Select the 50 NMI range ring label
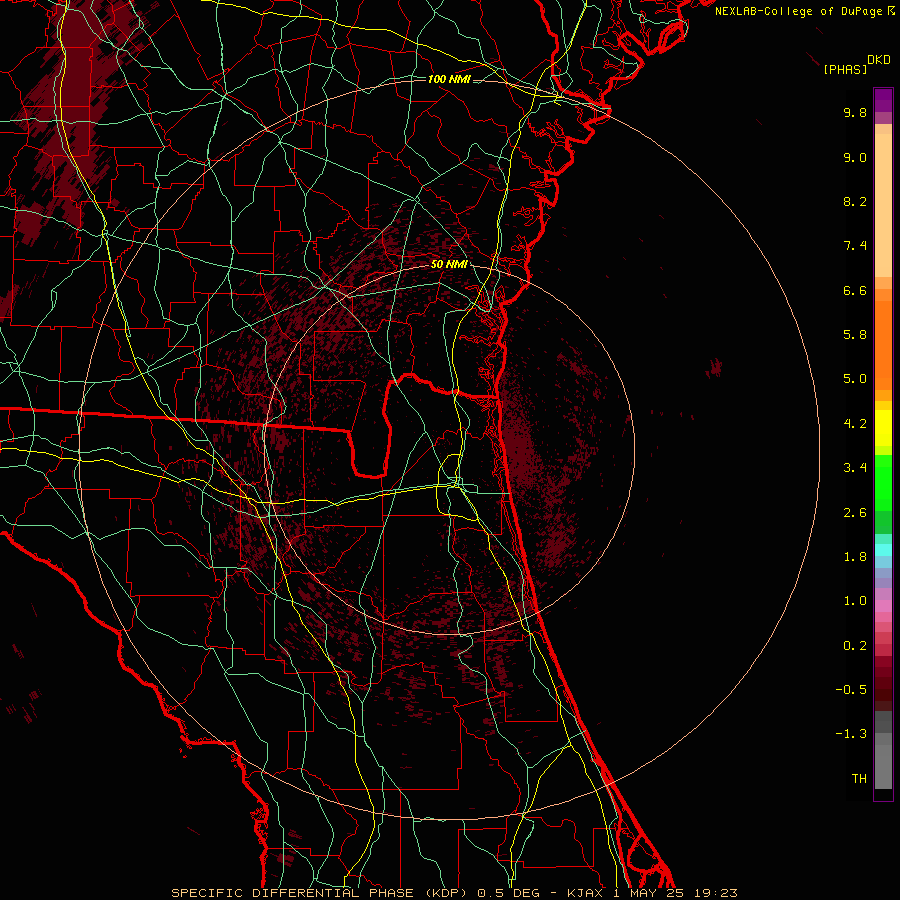 point(449,264)
